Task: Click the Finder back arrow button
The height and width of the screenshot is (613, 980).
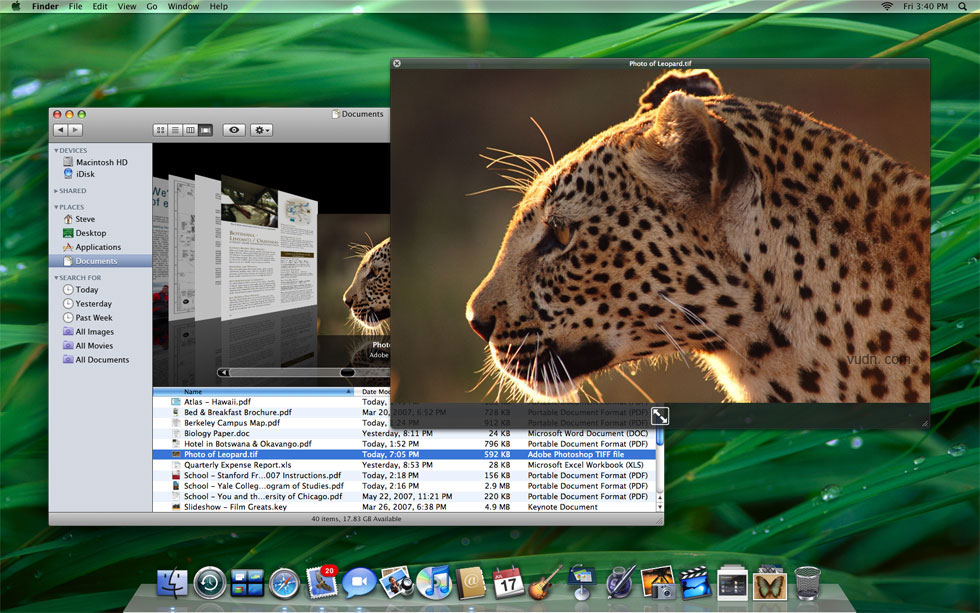Action: [x=61, y=130]
